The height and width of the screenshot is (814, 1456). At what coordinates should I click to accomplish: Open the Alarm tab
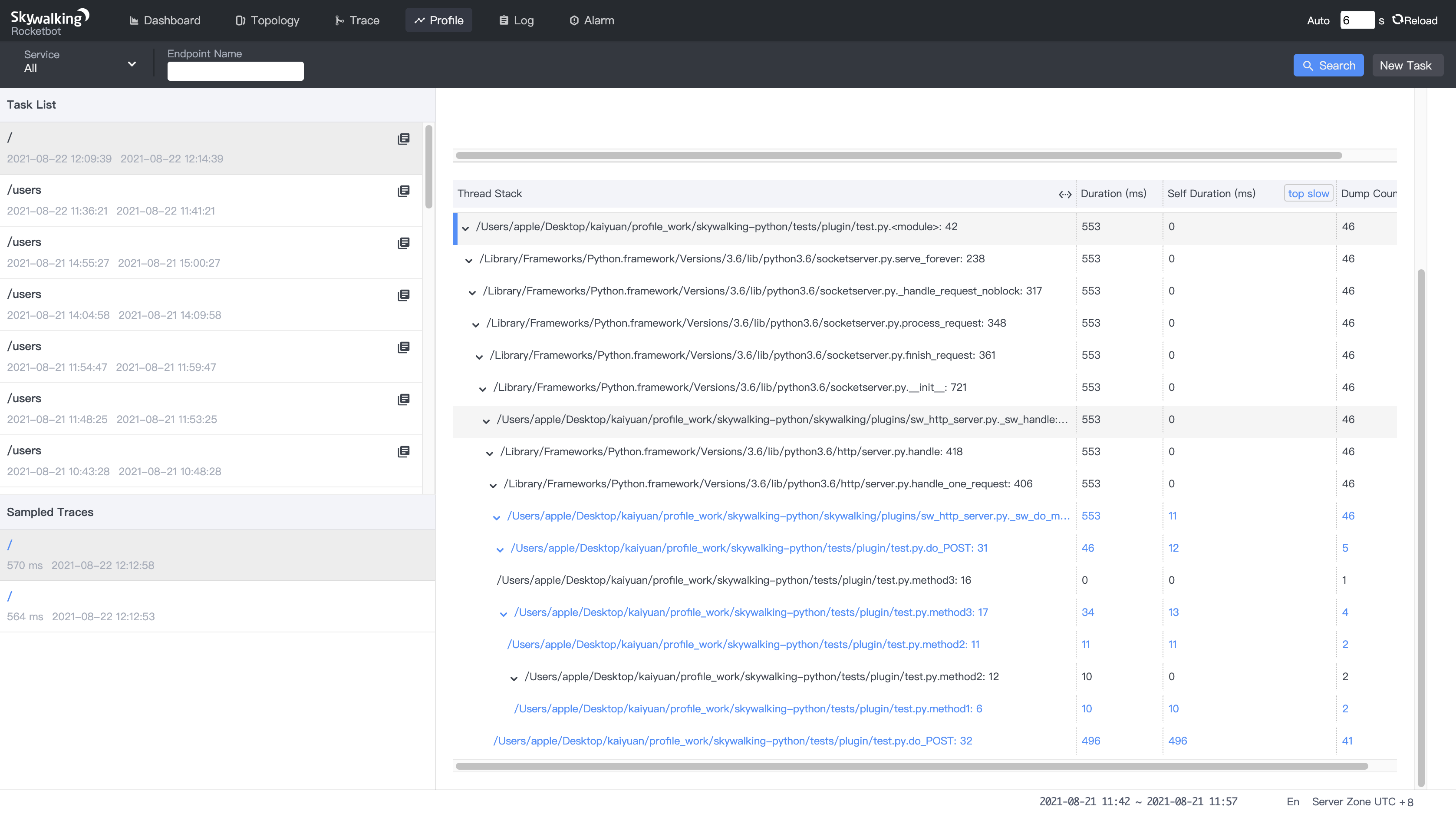(591, 20)
